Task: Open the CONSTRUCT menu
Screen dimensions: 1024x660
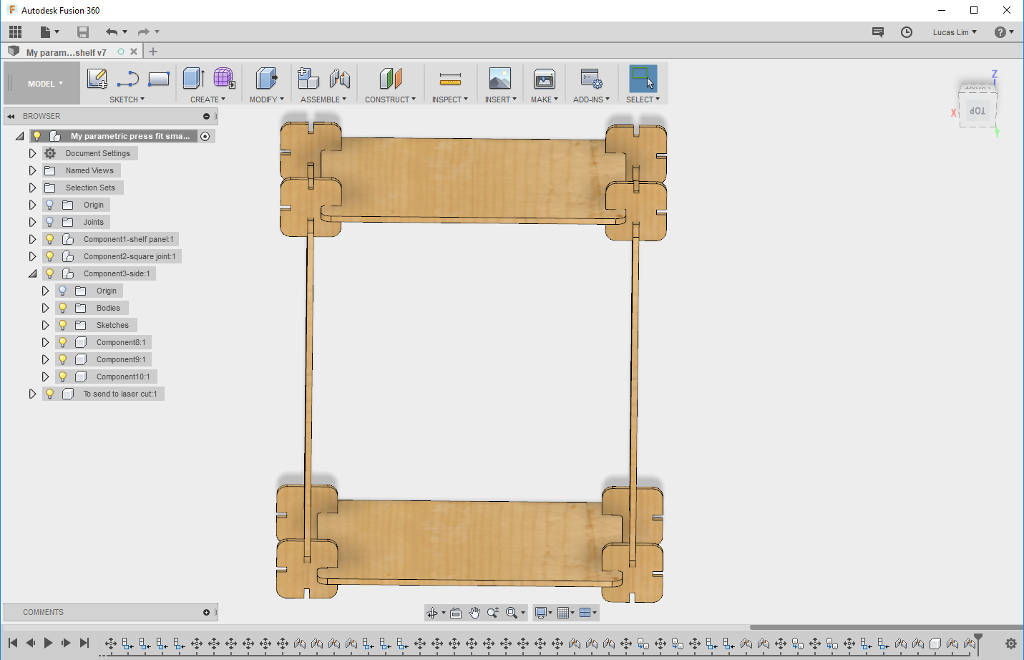Action: coord(389,99)
